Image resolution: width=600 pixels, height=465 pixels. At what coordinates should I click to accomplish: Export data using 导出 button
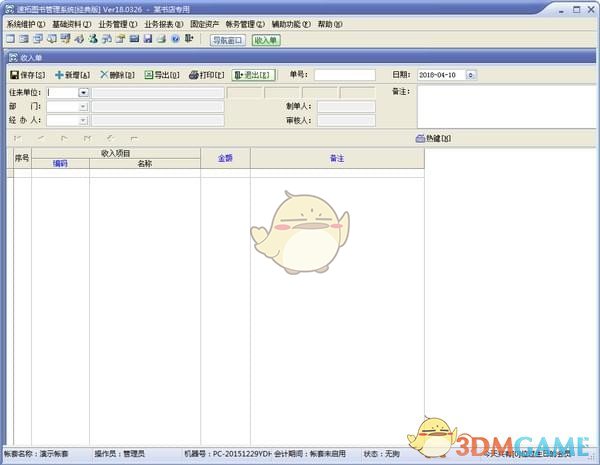coord(162,75)
